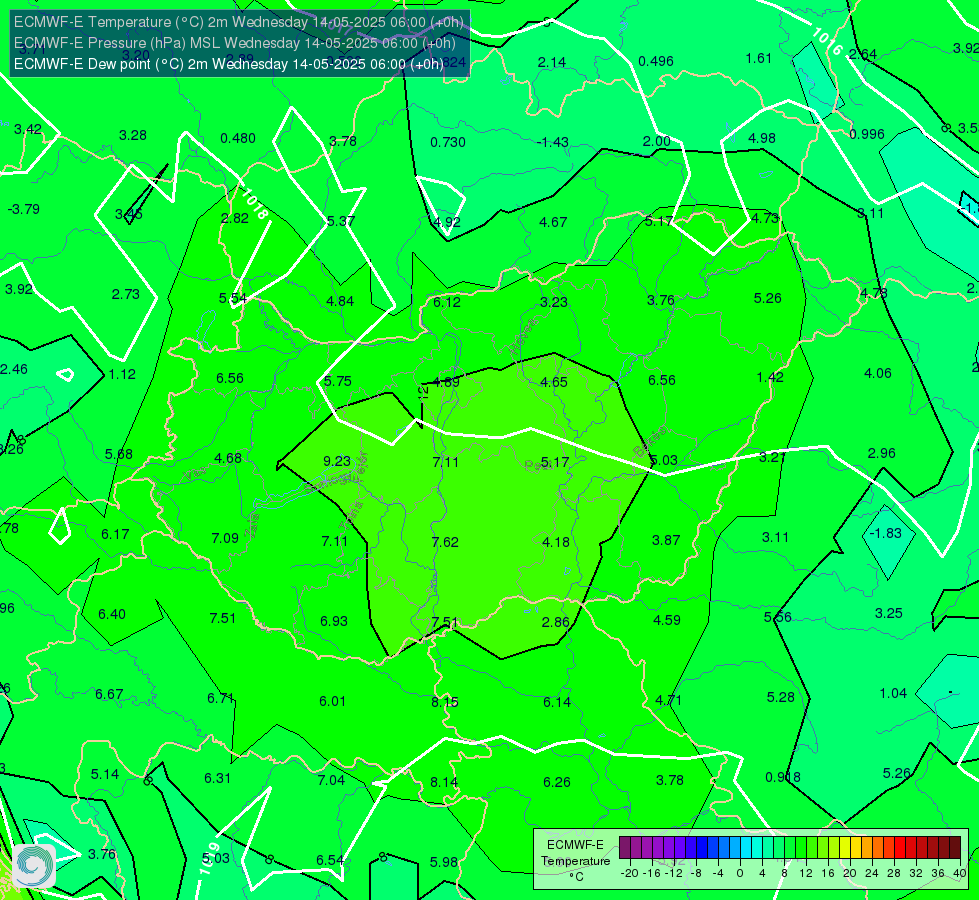Click the 4.06 dew point value
Viewport: 979px width, 900px height.
point(878,373)
